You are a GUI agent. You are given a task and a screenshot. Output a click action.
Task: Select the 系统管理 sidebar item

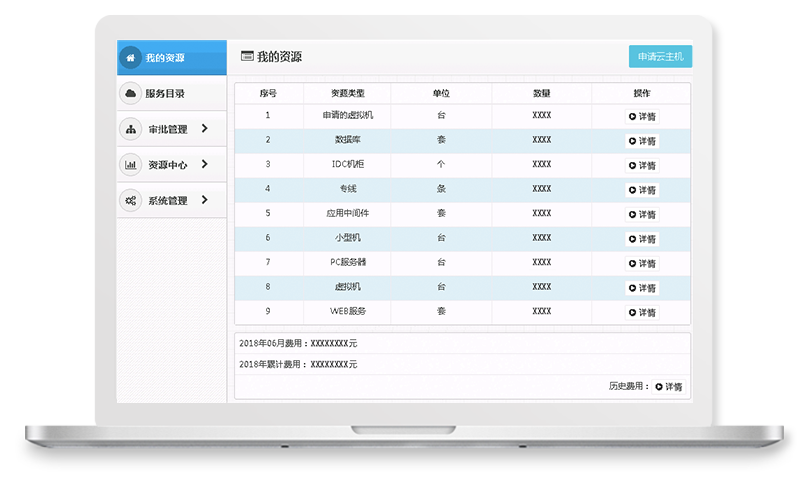pyautogui.click(x=172, y=200)
